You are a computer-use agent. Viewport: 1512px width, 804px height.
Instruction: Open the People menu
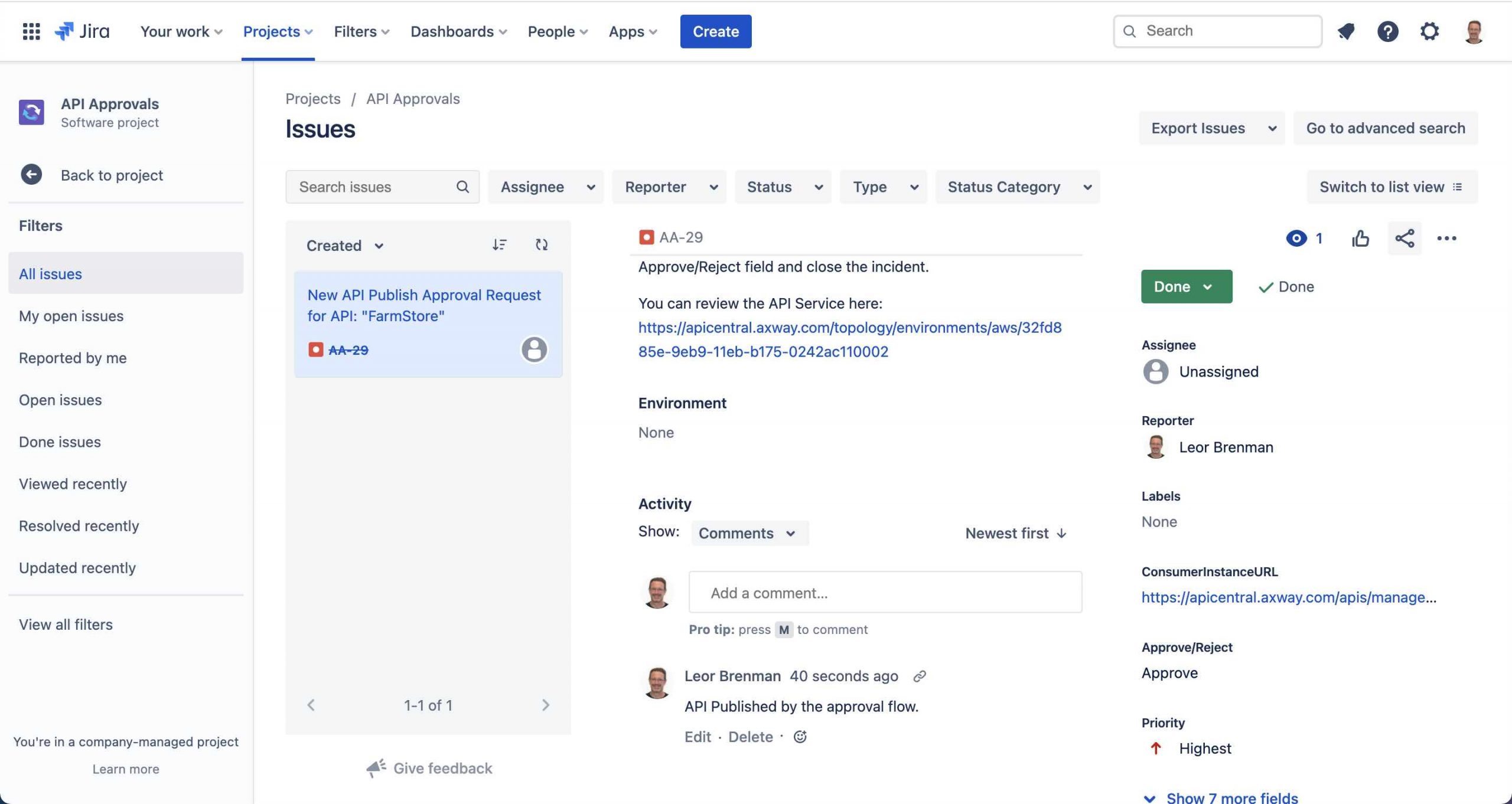click(x=558, y=31)
